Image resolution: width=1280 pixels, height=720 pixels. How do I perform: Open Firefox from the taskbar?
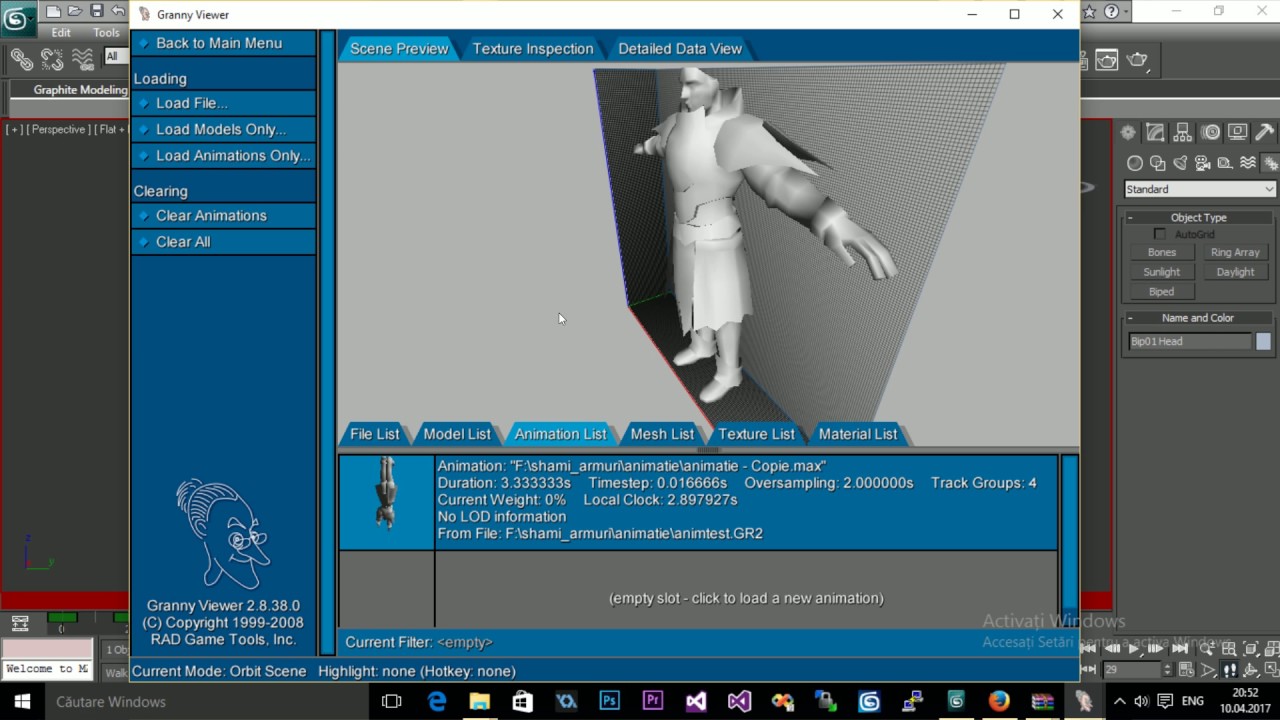point(999,701)
